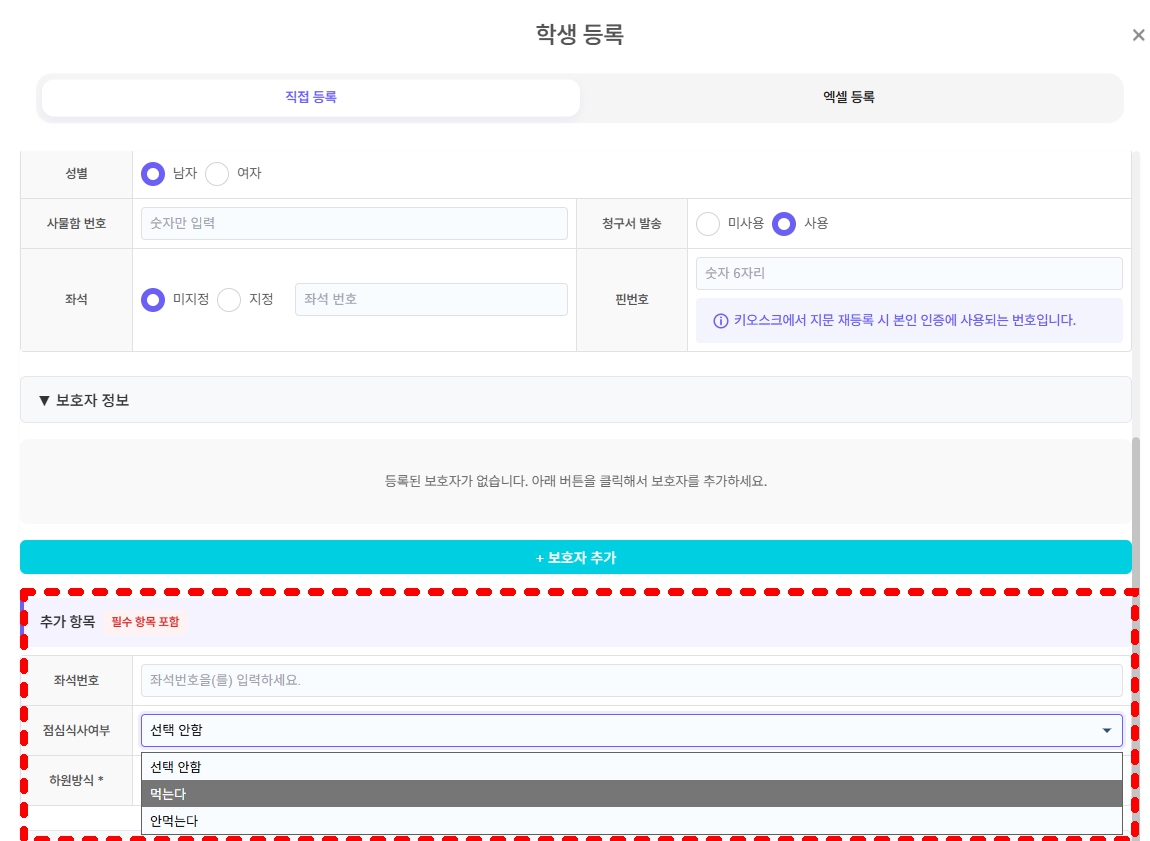Switch to the 직접 등록 tab
The image size is (1150, 841).
click(x=311, y=98)
